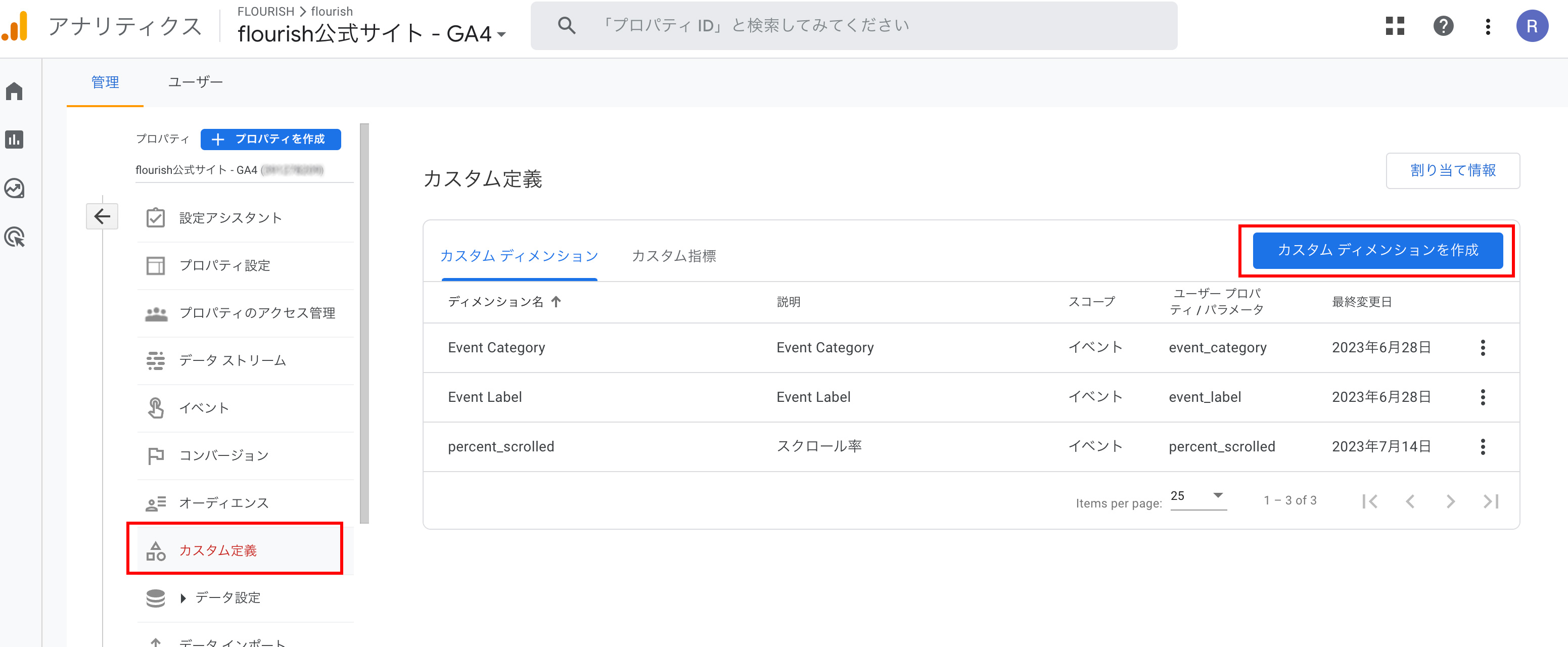This screenshot has width=1568, height=647.
Task: Click the event_label parameter cell
Action: point(1205,397)
